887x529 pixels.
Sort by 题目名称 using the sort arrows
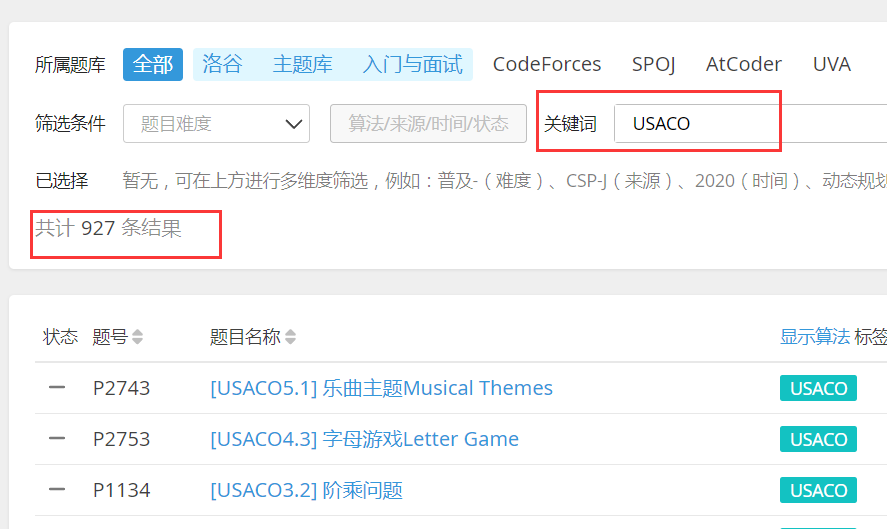[x=290, y=337]
